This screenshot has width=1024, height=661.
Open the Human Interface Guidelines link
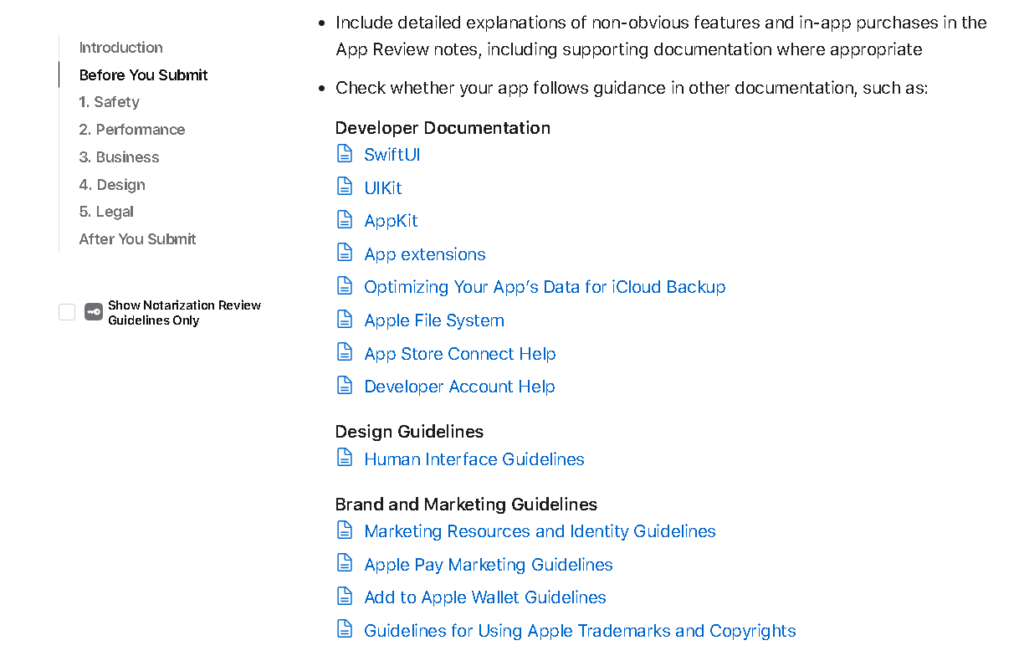[x=474, y=459]
